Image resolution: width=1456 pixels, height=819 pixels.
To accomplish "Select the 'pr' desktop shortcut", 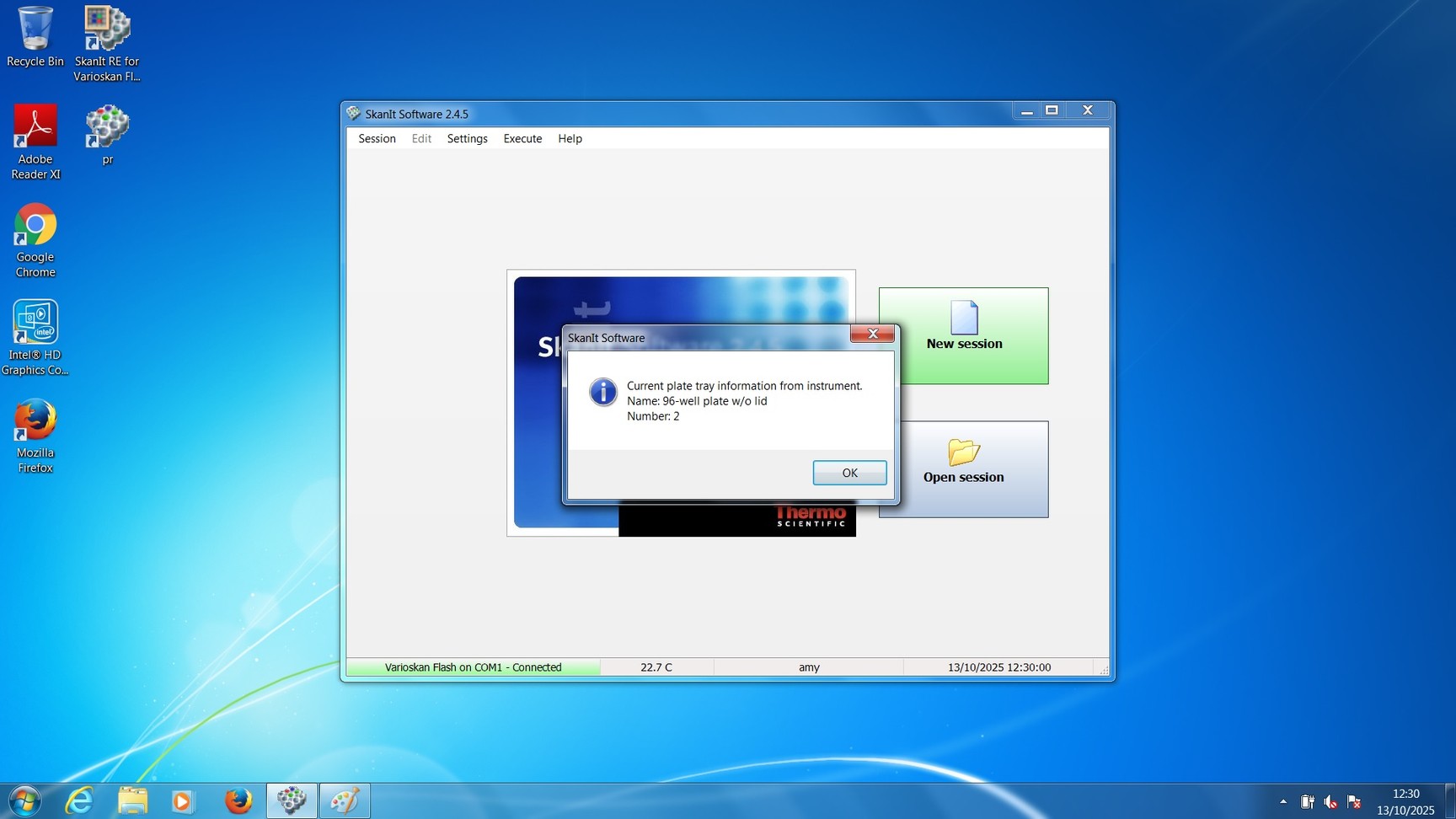I will point(107,134).
